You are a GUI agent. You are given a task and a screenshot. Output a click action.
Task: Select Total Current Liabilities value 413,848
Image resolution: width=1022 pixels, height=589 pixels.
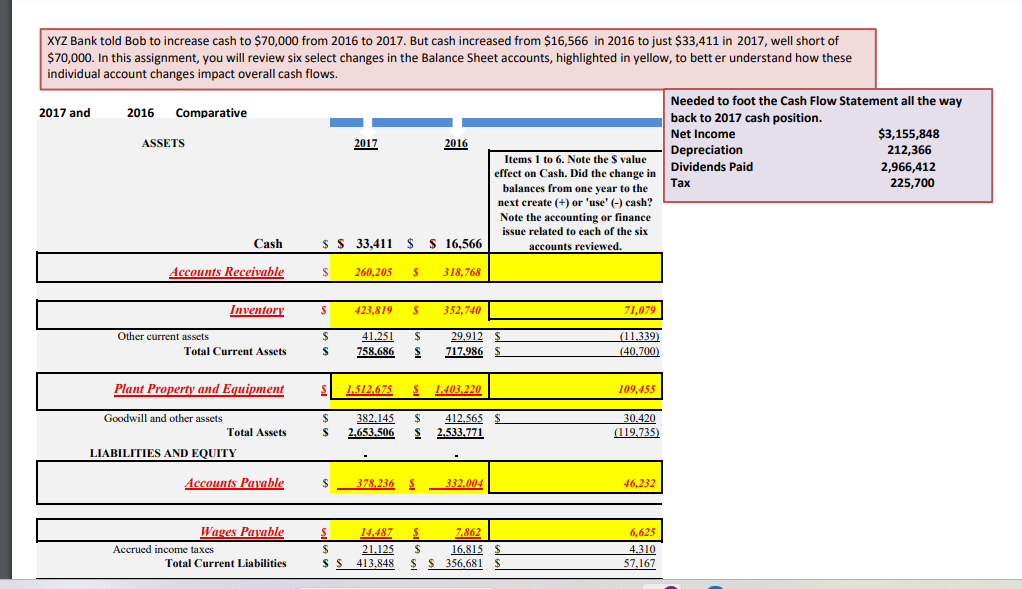coord(375,563)
